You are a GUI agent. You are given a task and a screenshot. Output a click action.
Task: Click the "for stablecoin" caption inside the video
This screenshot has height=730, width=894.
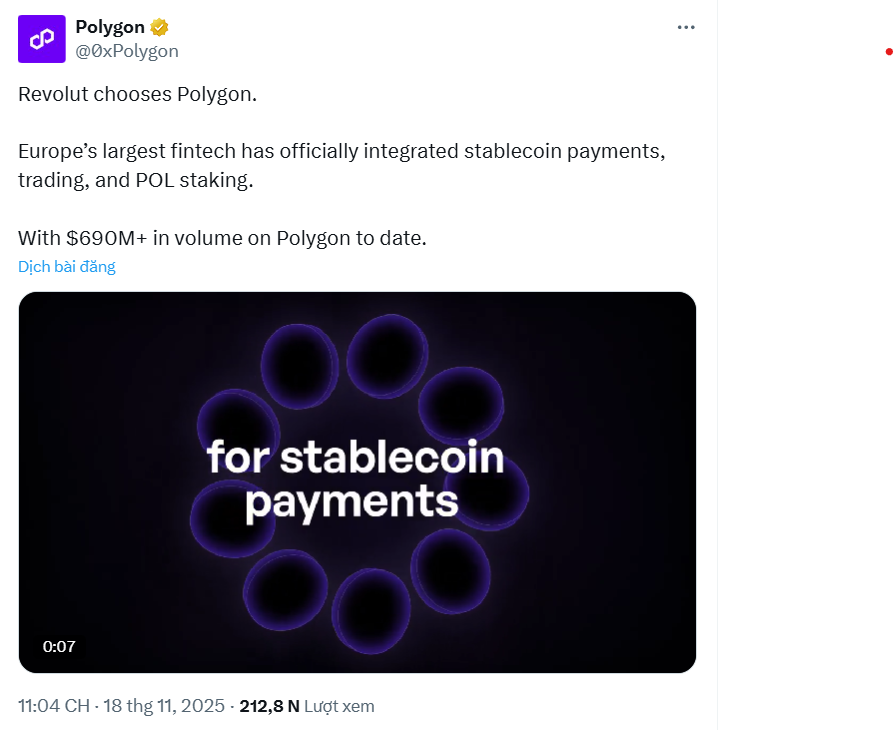click(354, 458)
